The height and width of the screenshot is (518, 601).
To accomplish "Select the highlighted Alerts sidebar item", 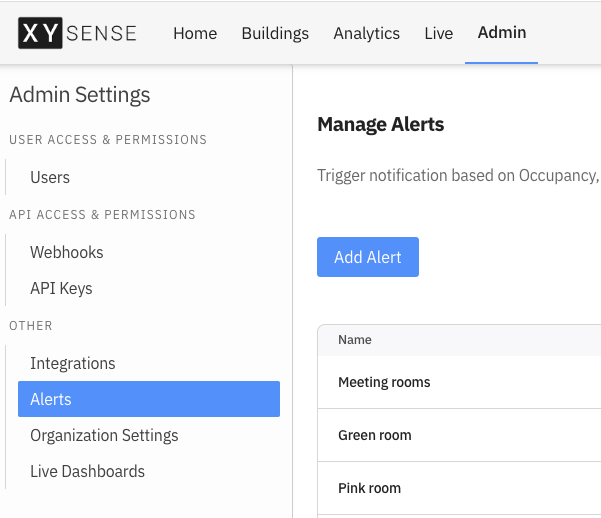I will click(149, 399).
